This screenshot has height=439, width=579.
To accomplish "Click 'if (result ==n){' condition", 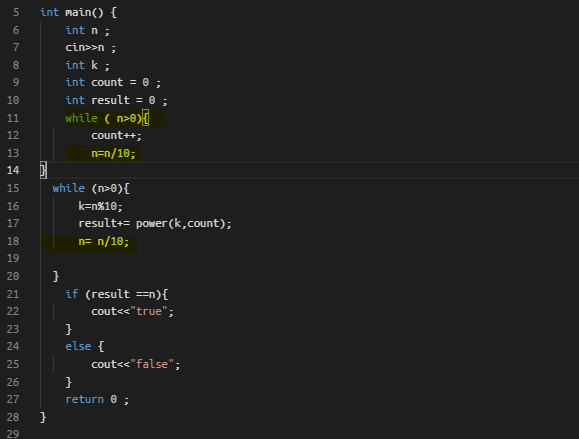I will pos(117,294).
